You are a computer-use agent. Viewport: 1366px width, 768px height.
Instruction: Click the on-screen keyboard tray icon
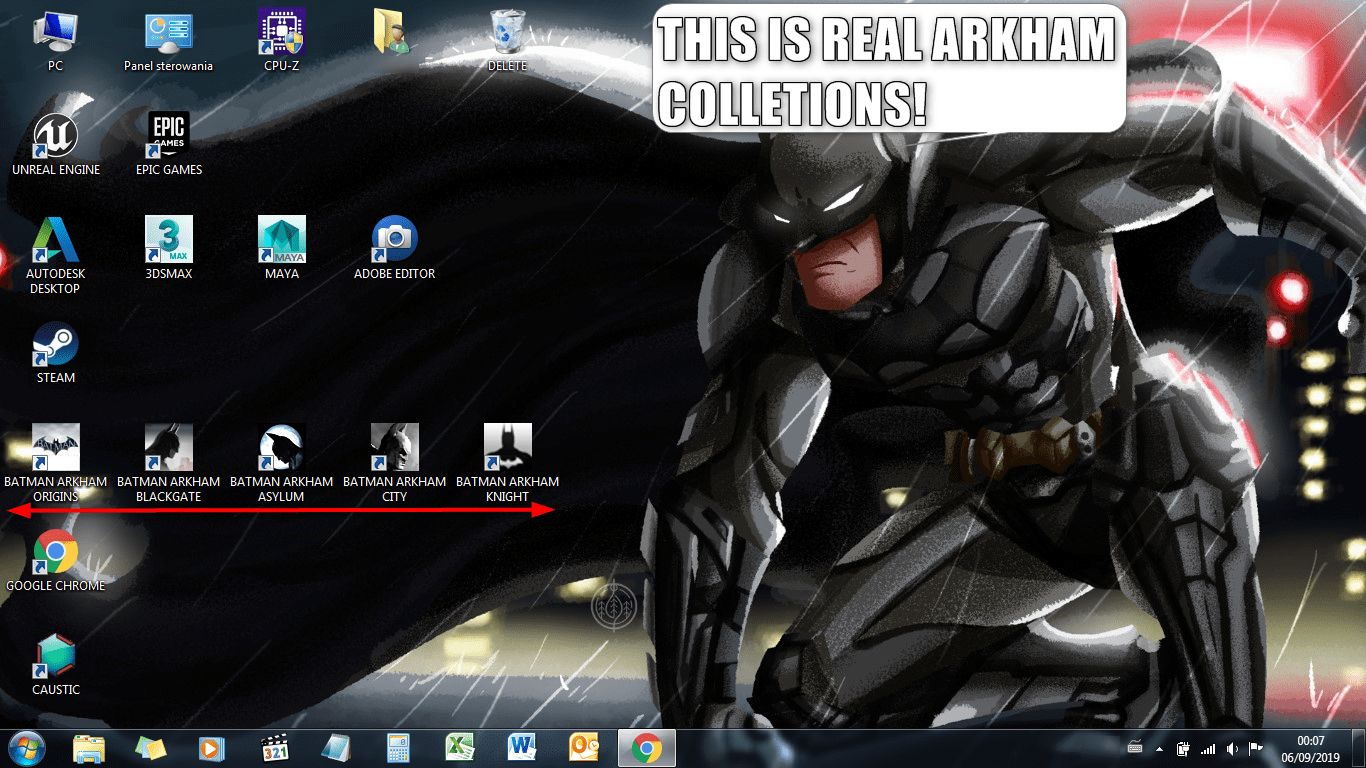coord(1135,748)
